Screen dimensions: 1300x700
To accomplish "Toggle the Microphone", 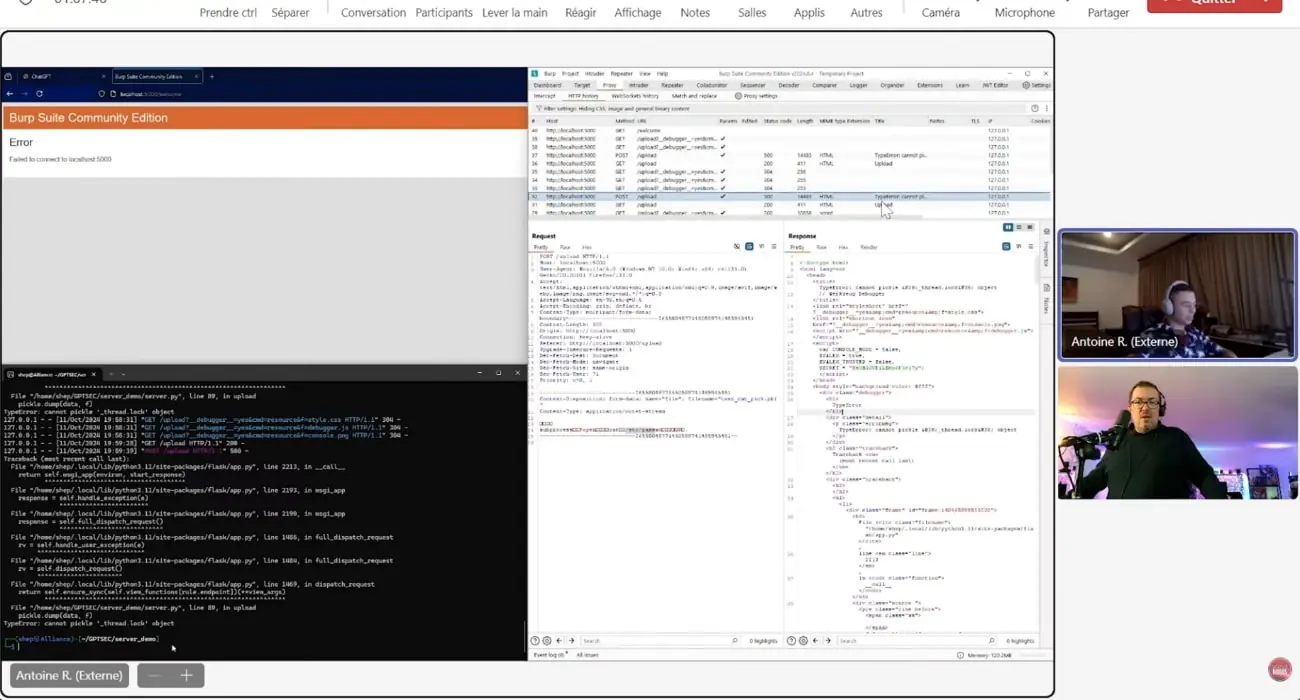I will coord(1024,13).
